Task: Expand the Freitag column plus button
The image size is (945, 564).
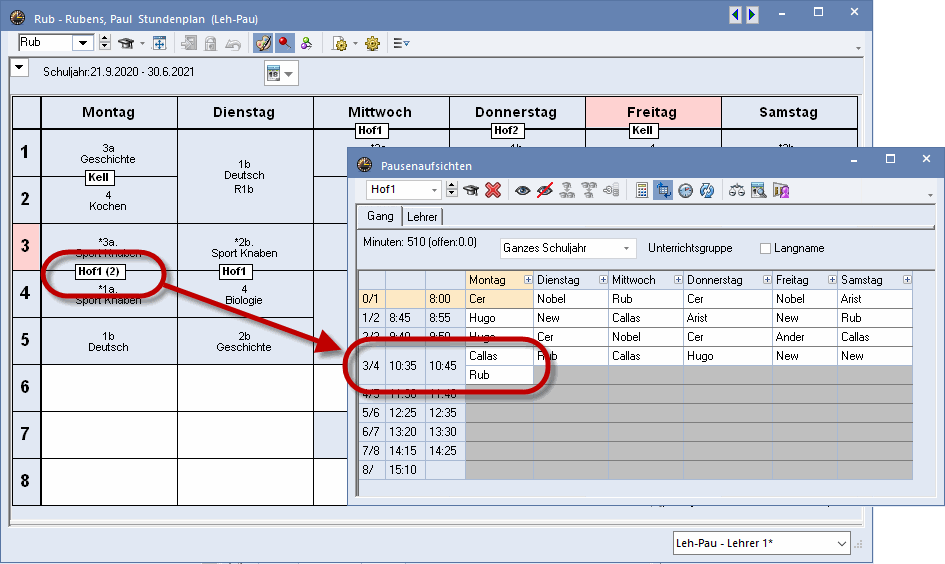Action: point(832,280)
